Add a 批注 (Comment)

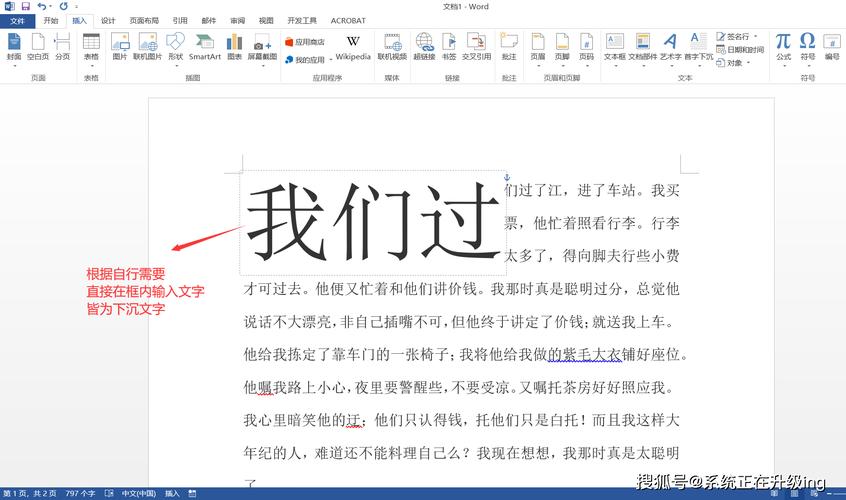click(x=509, y=46)
